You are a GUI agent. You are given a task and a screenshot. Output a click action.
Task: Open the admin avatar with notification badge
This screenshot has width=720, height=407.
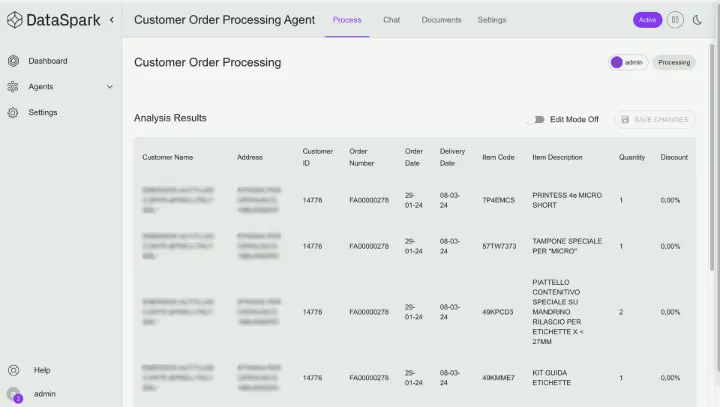(x=14, y=395)
